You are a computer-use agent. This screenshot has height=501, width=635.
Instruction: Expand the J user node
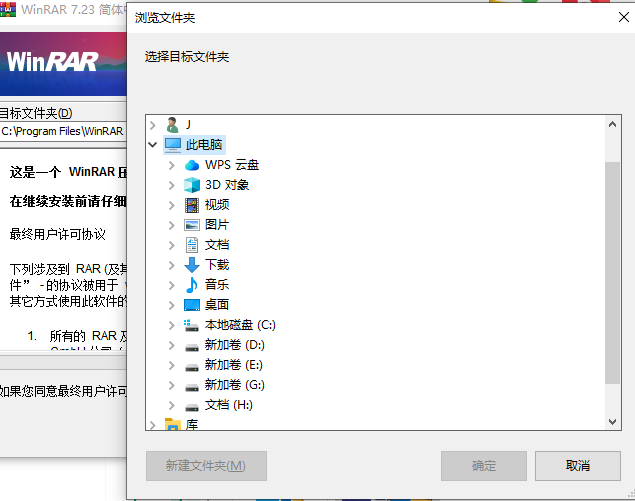click(153, 125)
